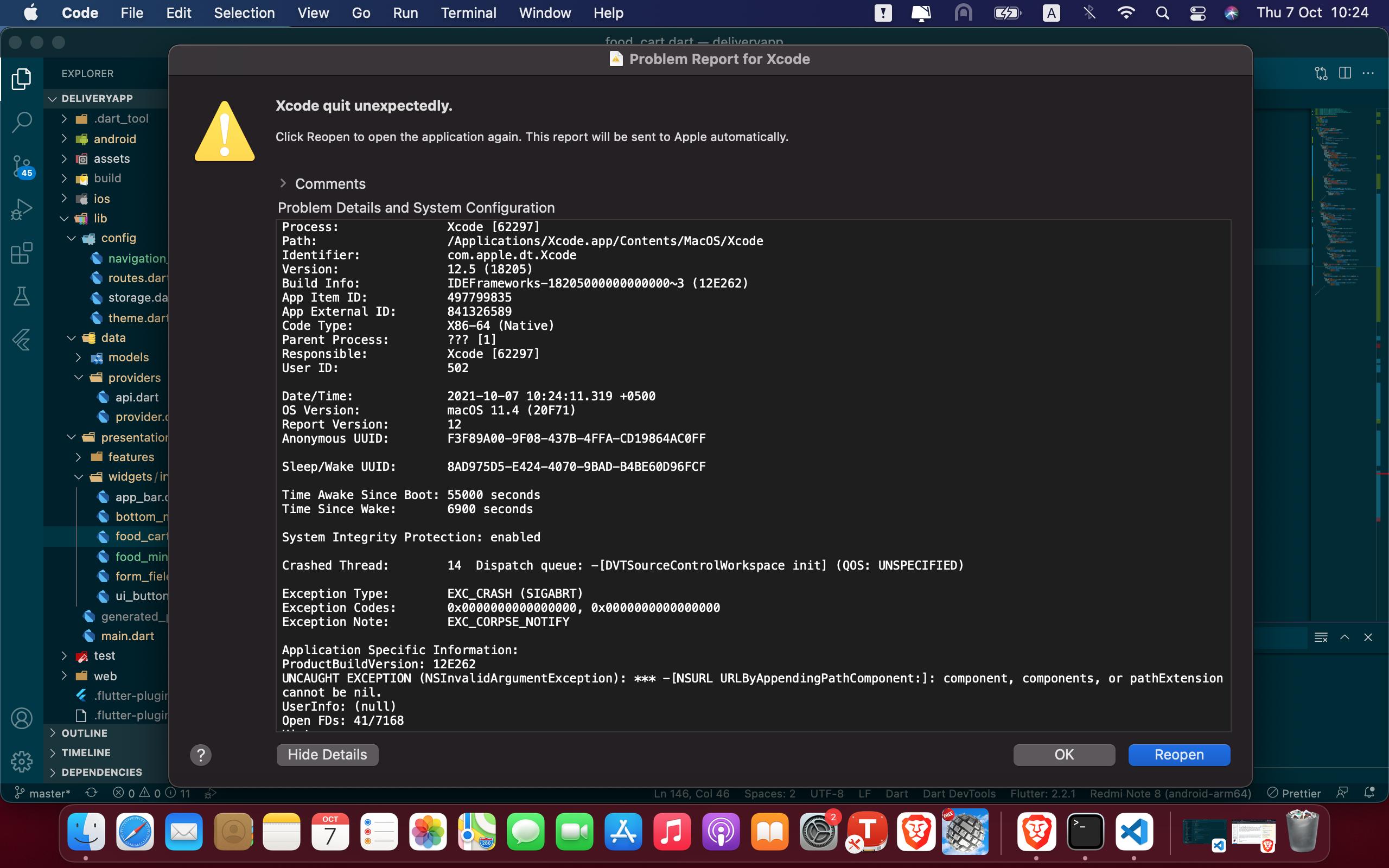This screenshot has height=868, width=1389.
Task: Open the Wi-Fi menu bar icon
Action: coord(1126,12)
